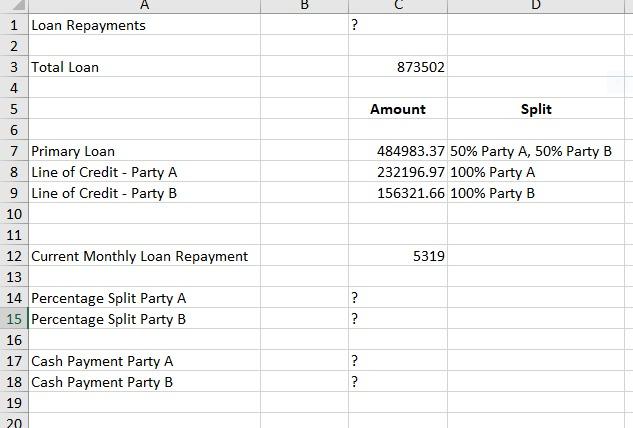Select entire column A via its header
Screen dimensions: 633x428
pyautogui.click(x=145, y=6)
